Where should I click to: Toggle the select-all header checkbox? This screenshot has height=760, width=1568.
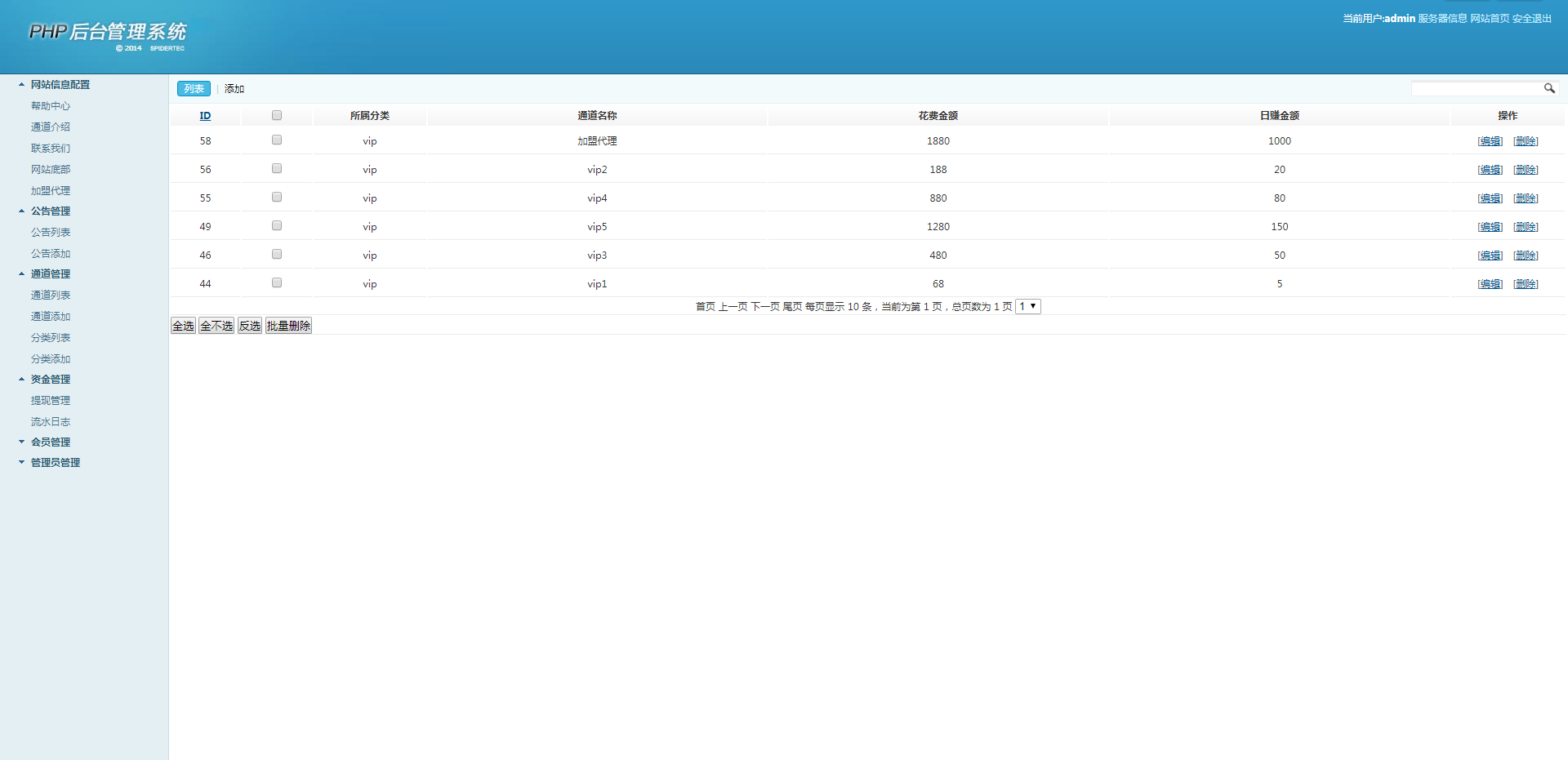pyautogui.click(x=277, y=115)
